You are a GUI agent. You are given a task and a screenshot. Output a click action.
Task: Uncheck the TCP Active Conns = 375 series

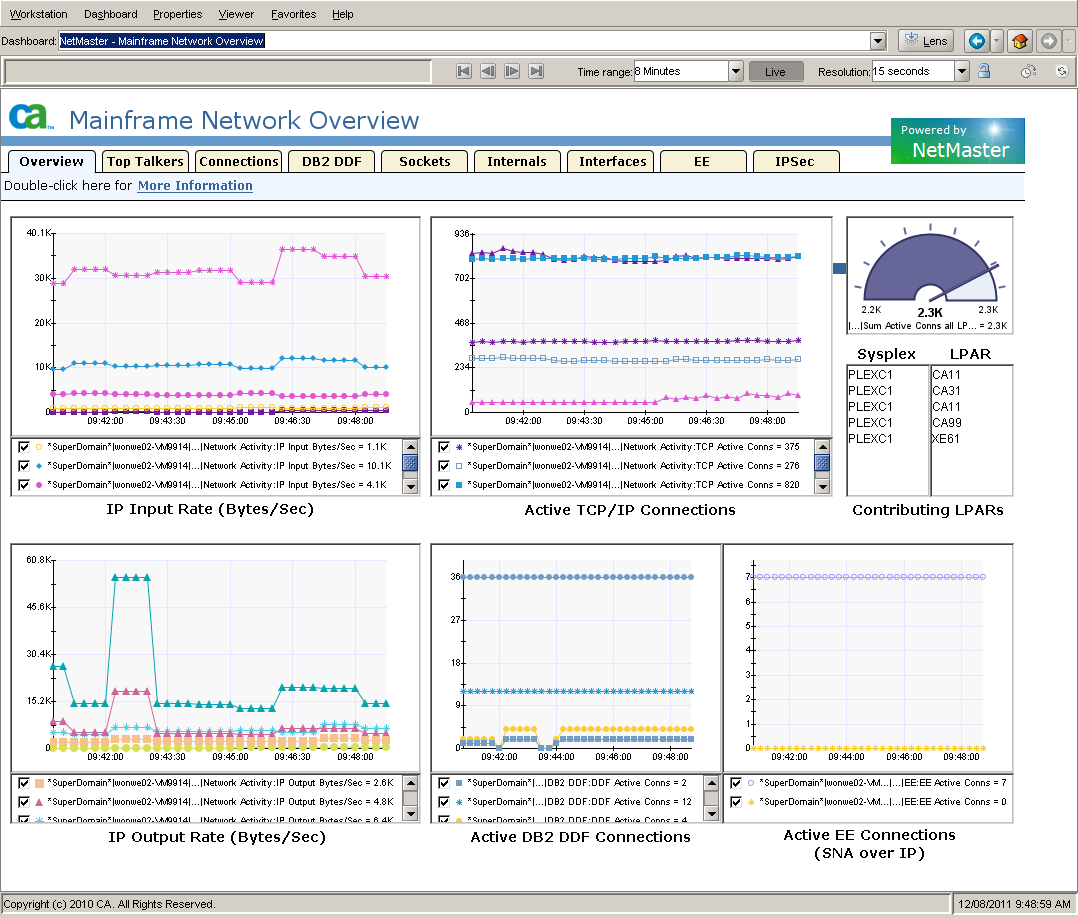444,447
